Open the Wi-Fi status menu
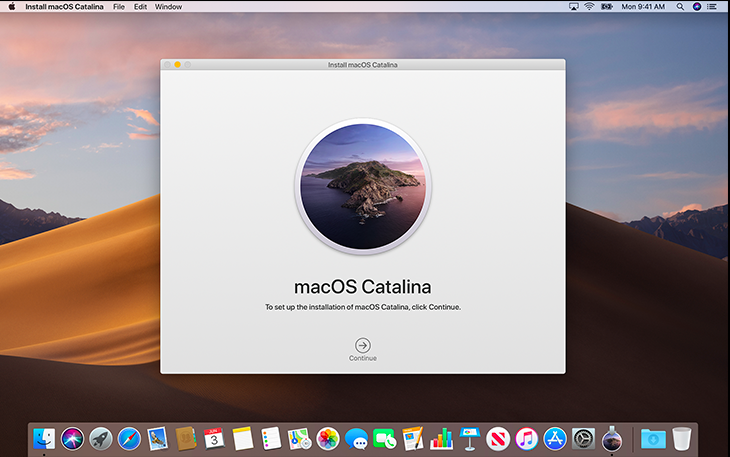 pos(589,7)
